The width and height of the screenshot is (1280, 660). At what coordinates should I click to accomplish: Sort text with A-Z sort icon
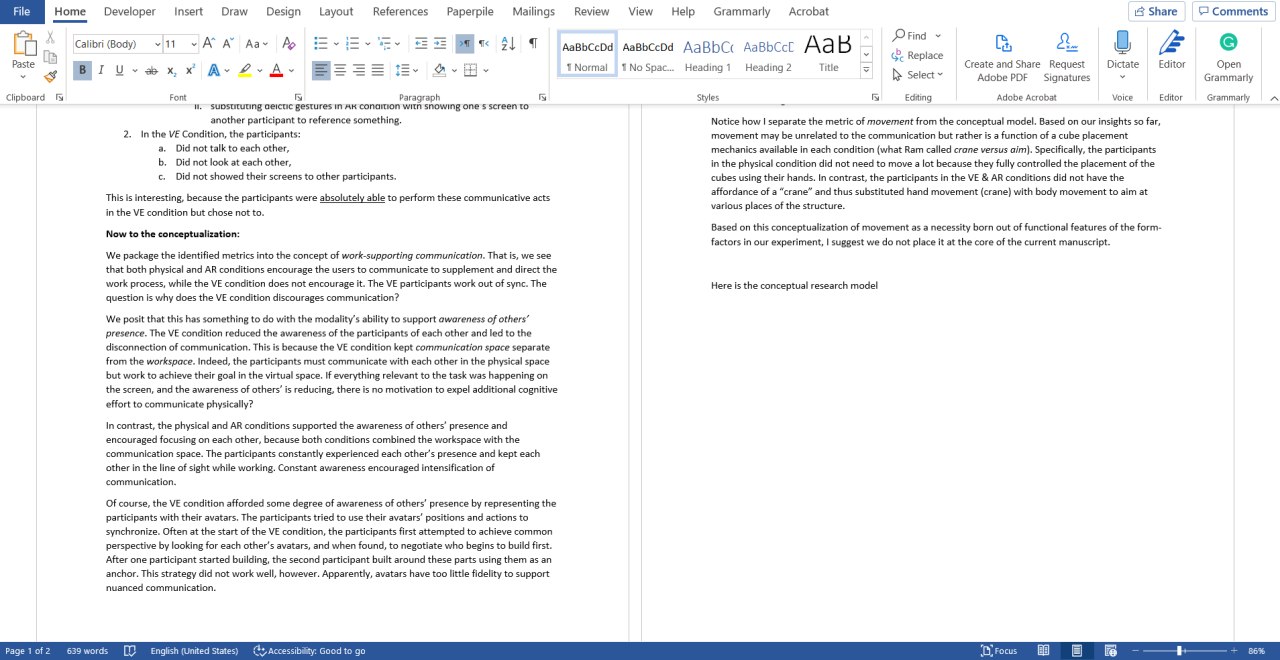pos(508,44)
